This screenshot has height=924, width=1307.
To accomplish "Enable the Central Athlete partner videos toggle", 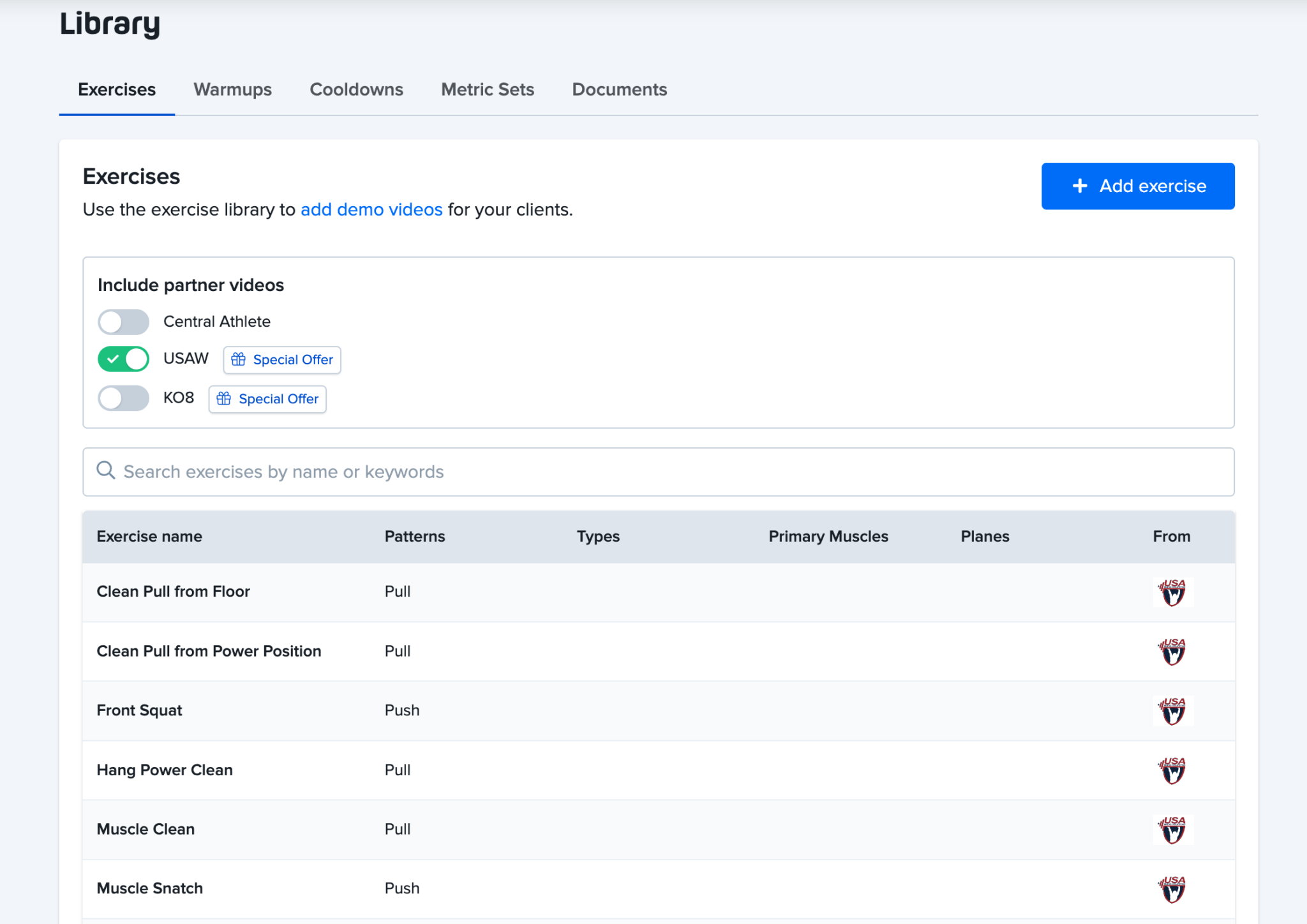I will pos(123,322).
